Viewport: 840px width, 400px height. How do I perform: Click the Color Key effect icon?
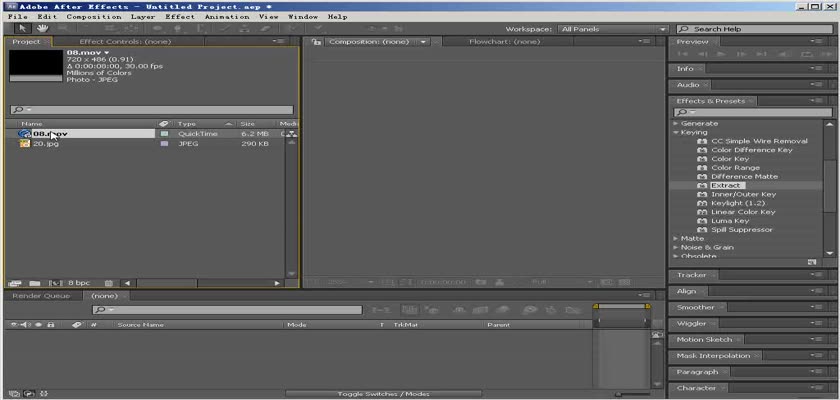click(x=702, y=159)
